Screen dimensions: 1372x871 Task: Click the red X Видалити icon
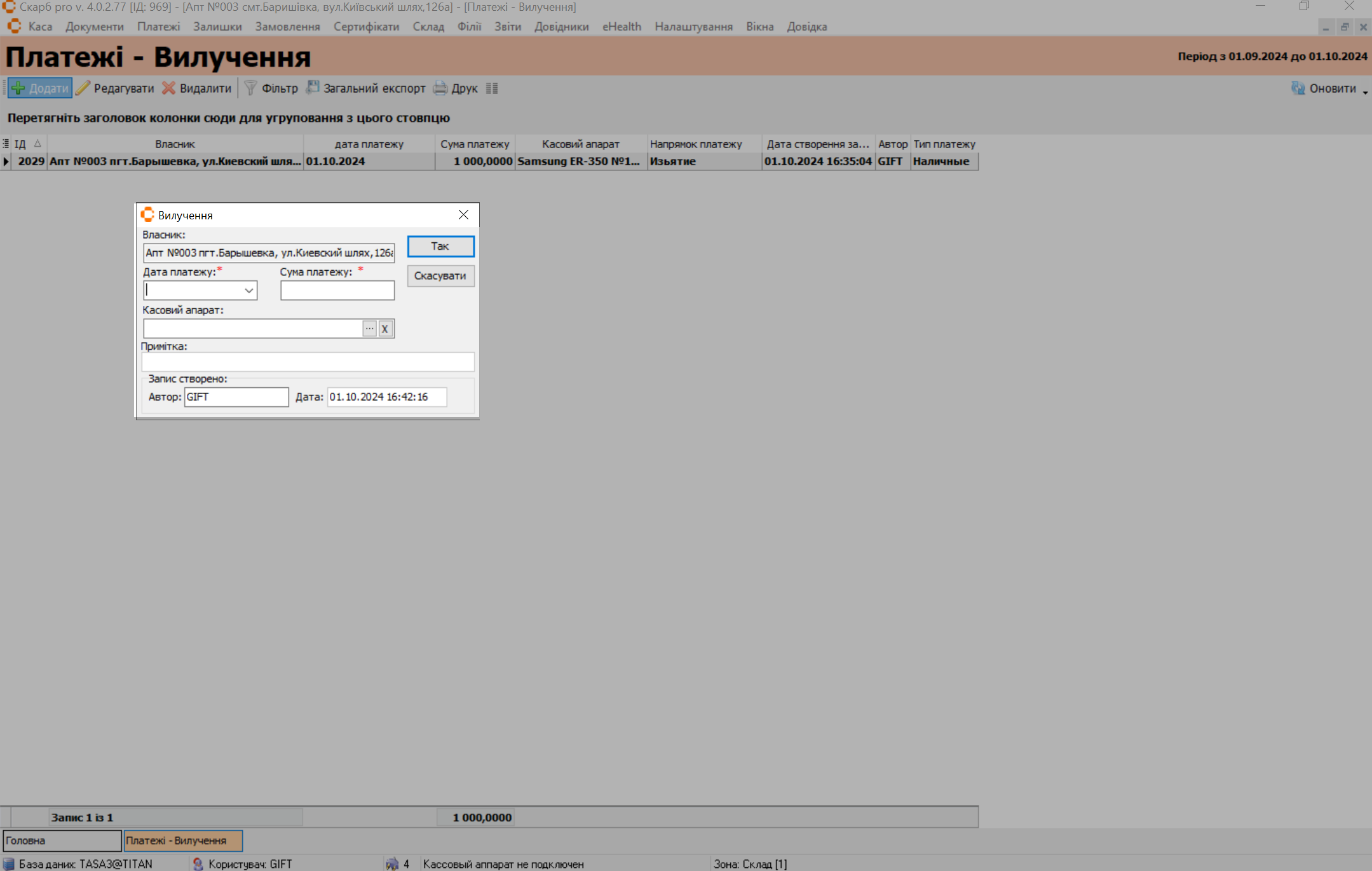pos(168,88)
